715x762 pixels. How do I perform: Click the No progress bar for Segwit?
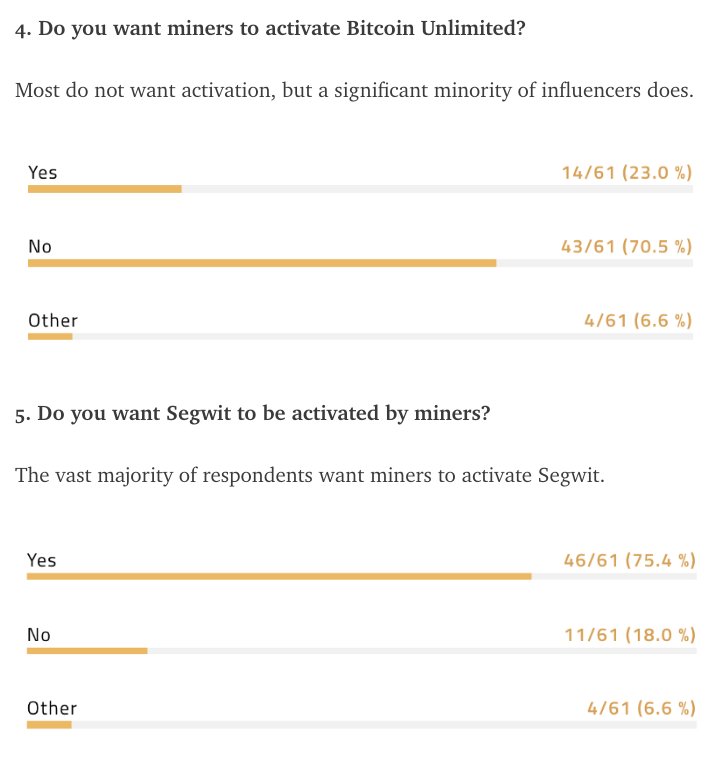pos(362,651)
